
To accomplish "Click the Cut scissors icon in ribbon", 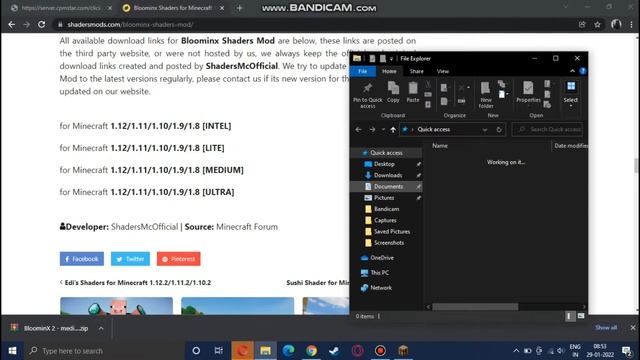I will pos(428,84).
